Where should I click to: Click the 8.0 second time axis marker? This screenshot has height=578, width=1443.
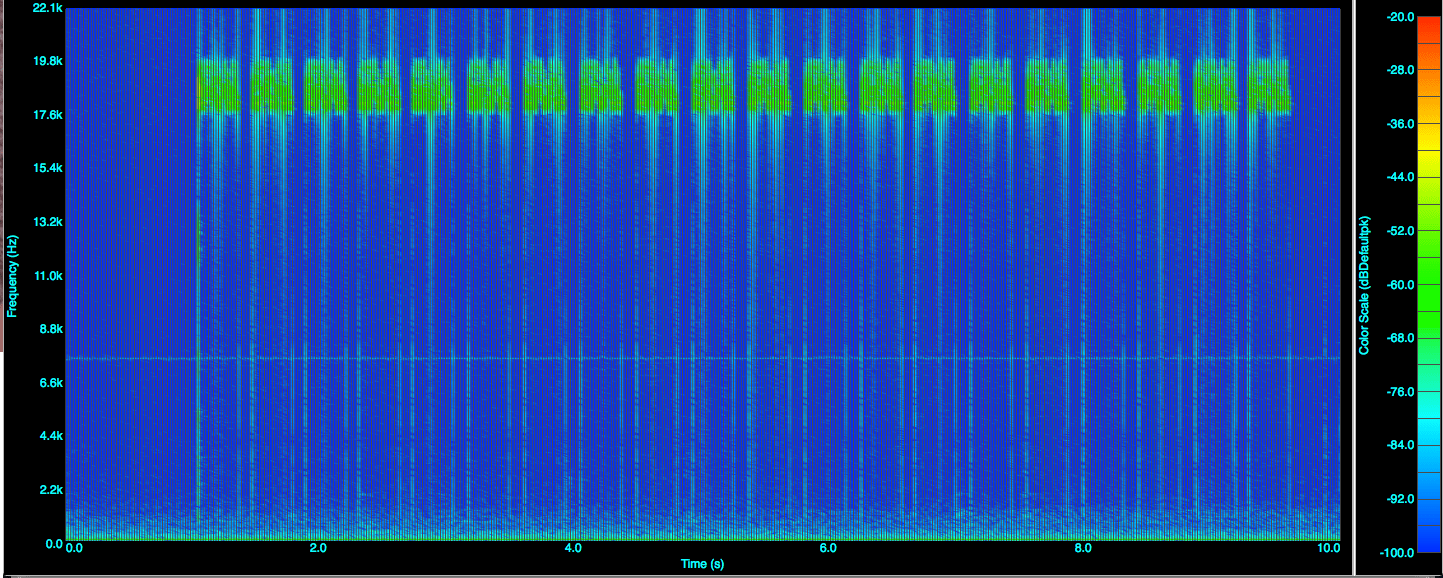1082,549
